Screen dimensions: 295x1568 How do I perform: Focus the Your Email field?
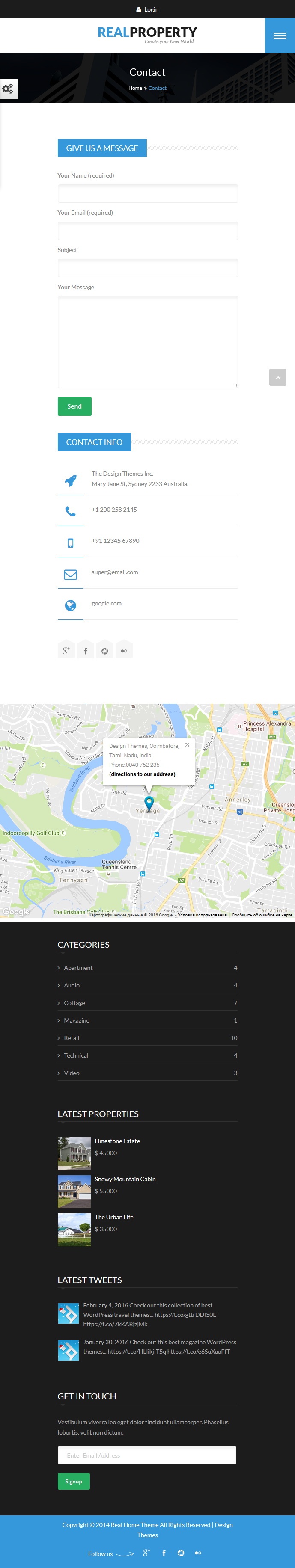point(147,231)
